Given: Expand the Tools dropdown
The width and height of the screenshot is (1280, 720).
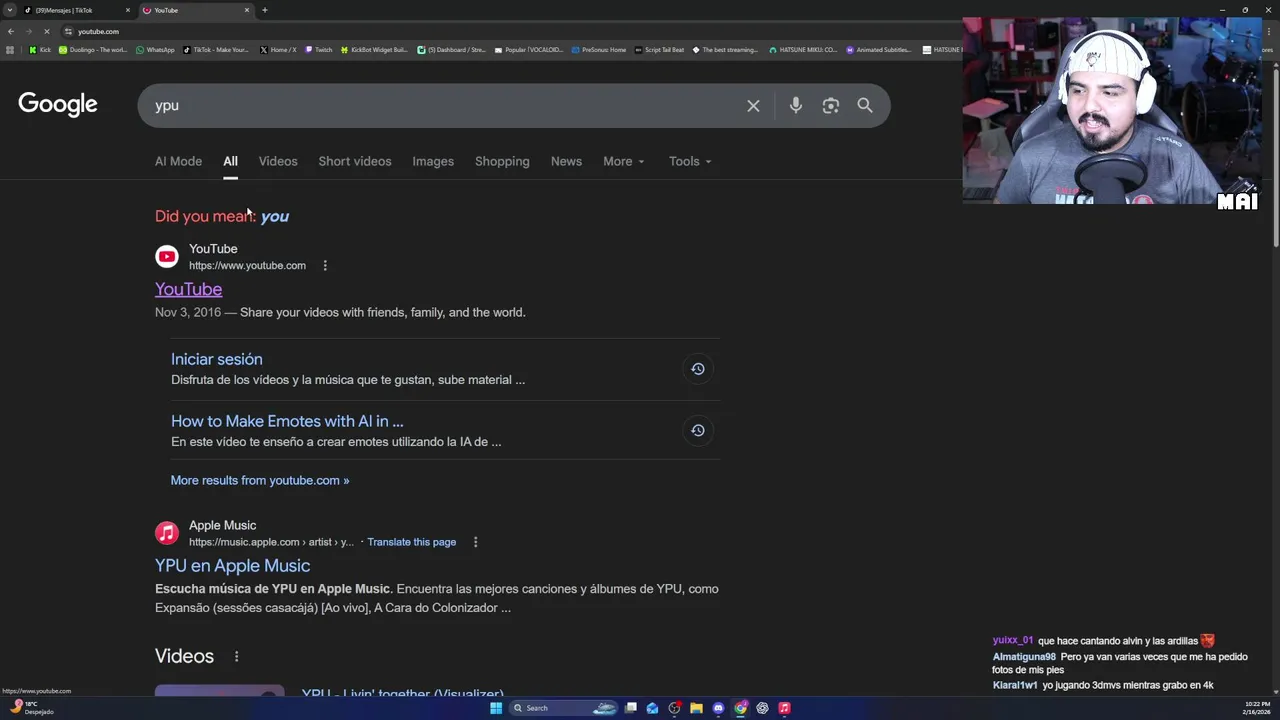Looking at the screenshot, I should [x=690, y=161].
